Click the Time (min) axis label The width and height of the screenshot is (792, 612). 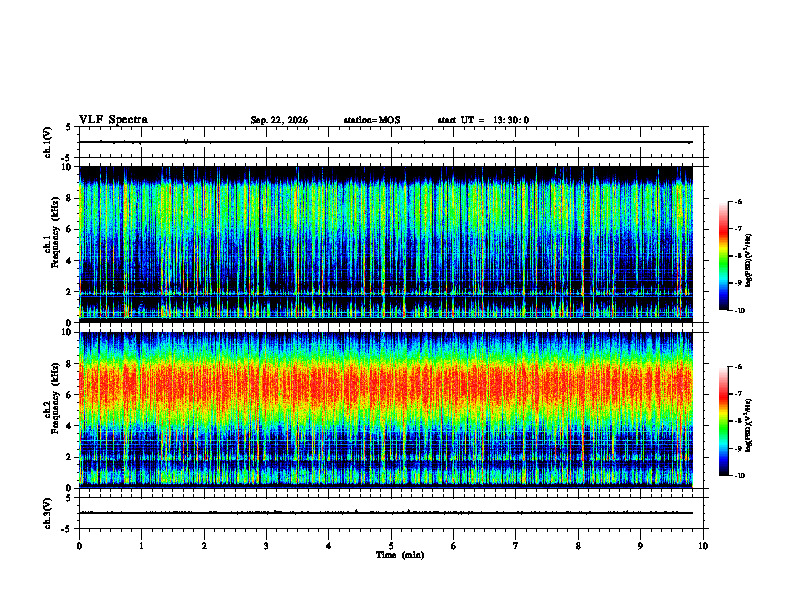(400, 555)
